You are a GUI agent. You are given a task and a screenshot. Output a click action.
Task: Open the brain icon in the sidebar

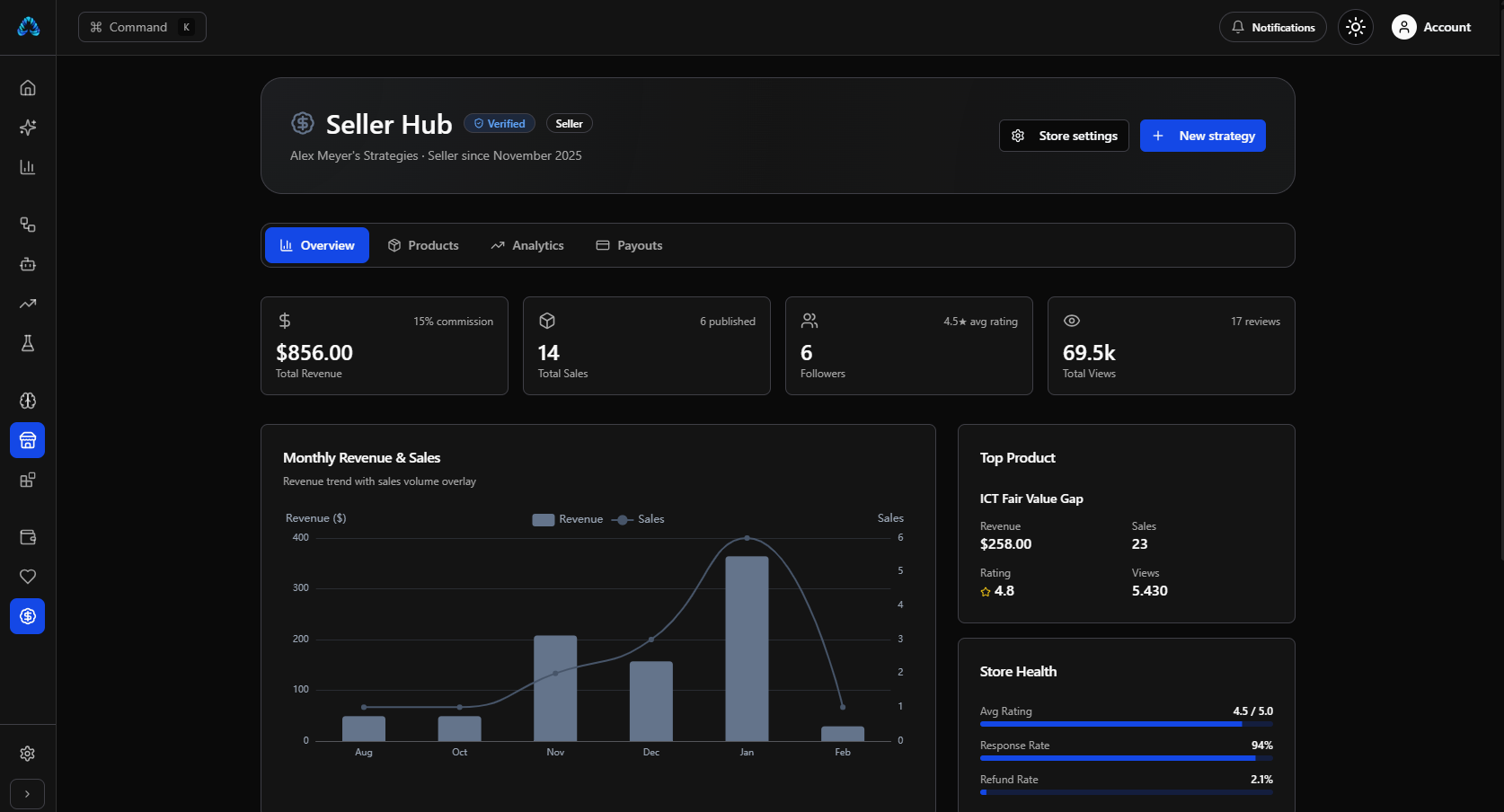click(28, 401)
